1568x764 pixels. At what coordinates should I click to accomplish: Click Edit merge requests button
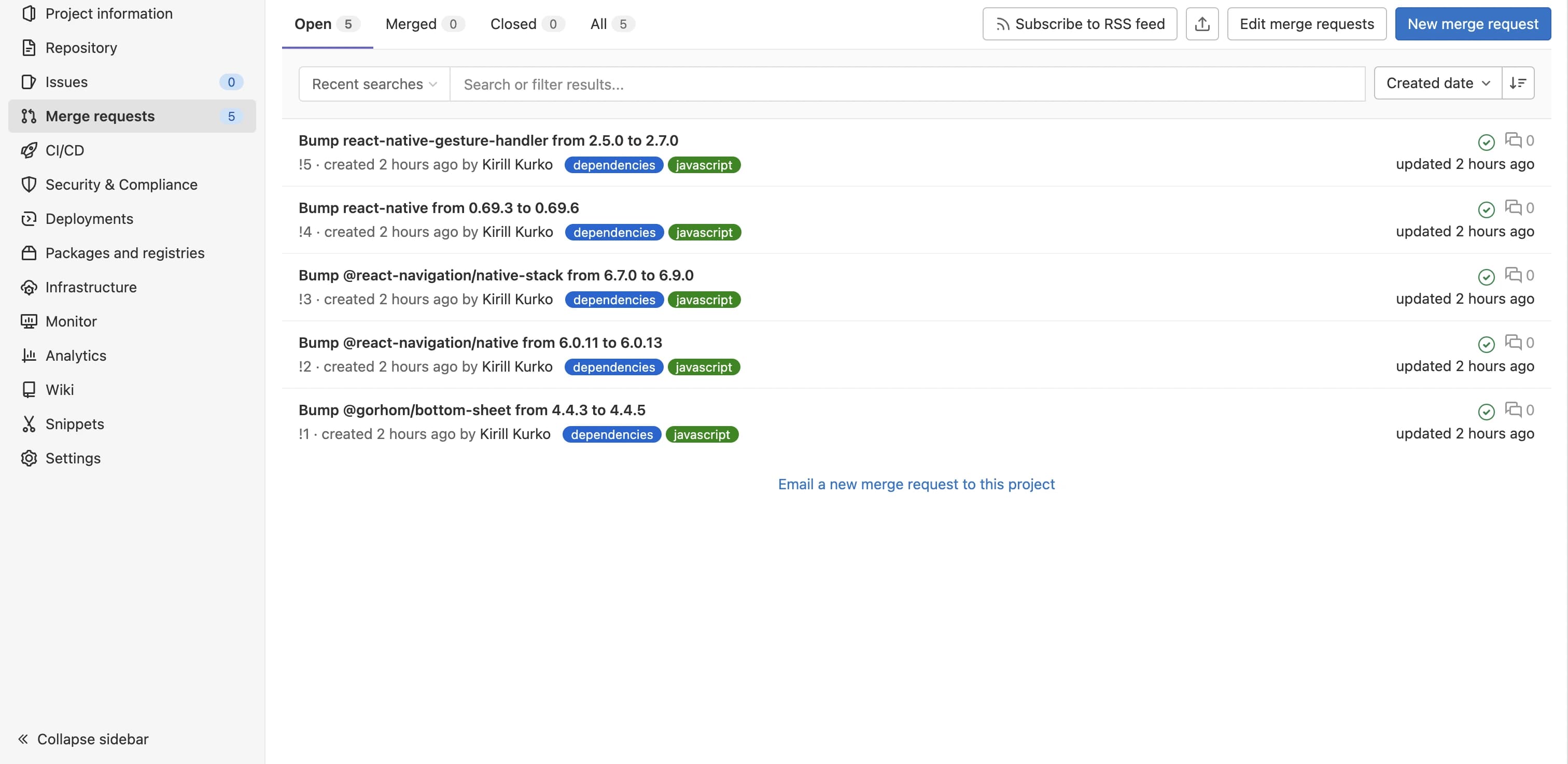[1307, 23]
